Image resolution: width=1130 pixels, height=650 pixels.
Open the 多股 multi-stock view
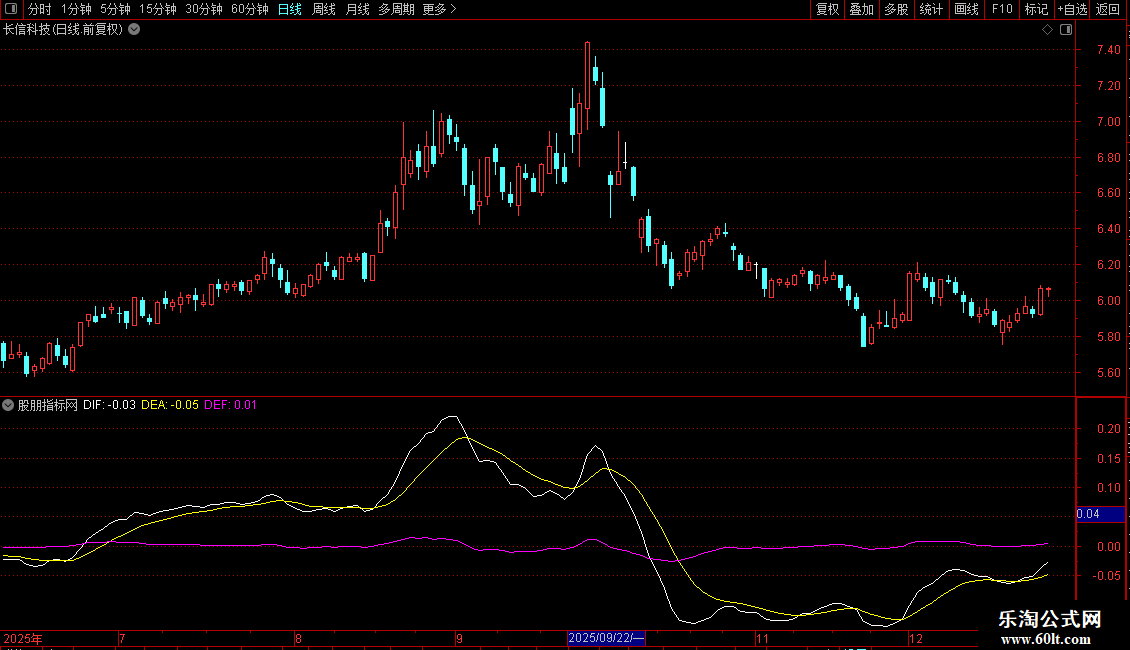click(896, 9)
